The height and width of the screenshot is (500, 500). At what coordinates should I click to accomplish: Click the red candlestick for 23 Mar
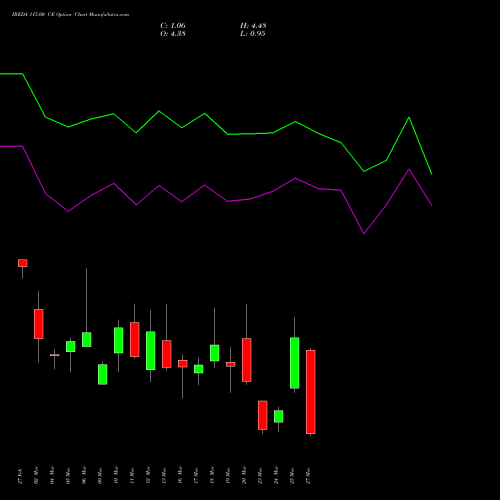click(263, 415)
